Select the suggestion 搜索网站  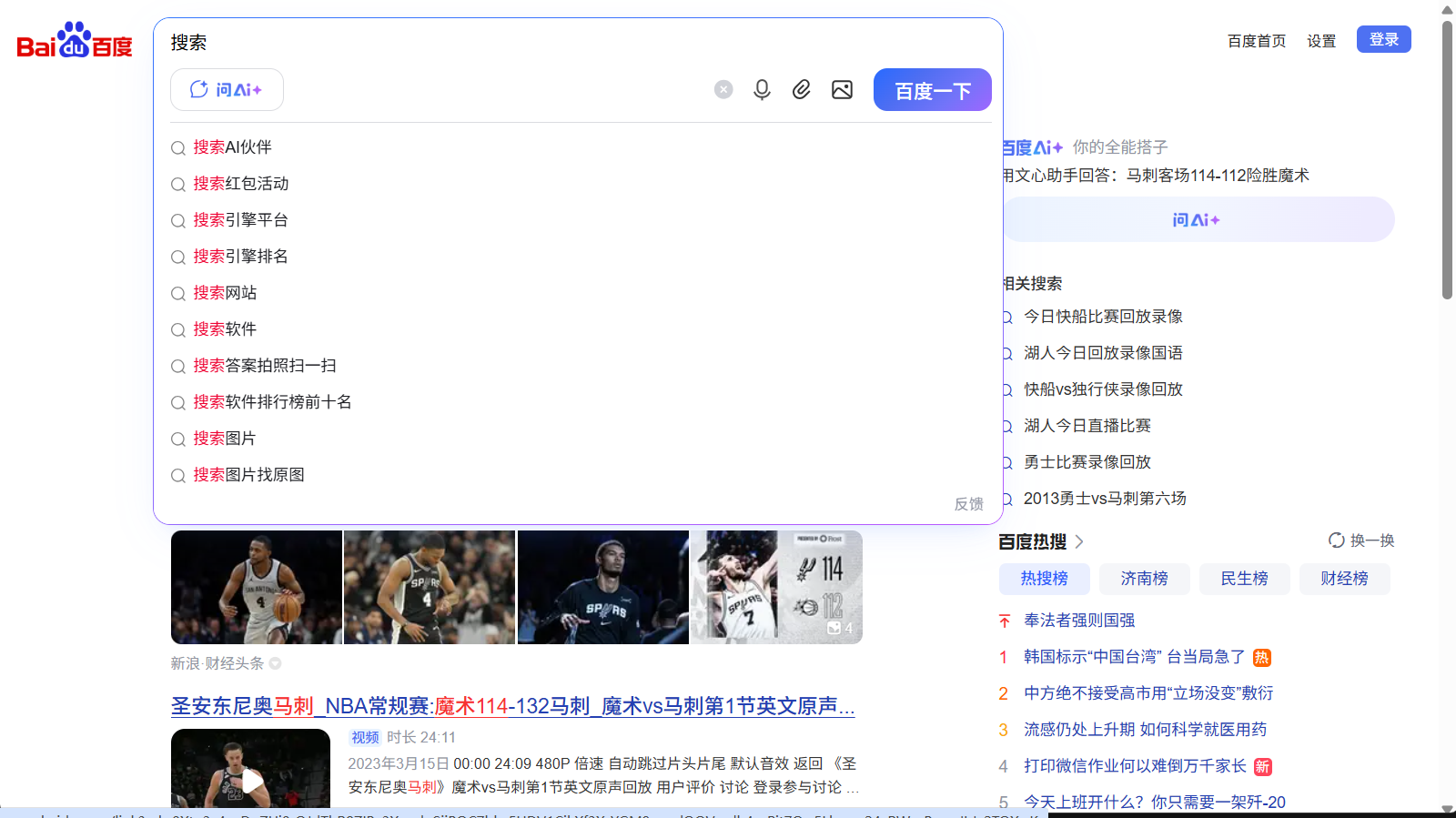225,293
